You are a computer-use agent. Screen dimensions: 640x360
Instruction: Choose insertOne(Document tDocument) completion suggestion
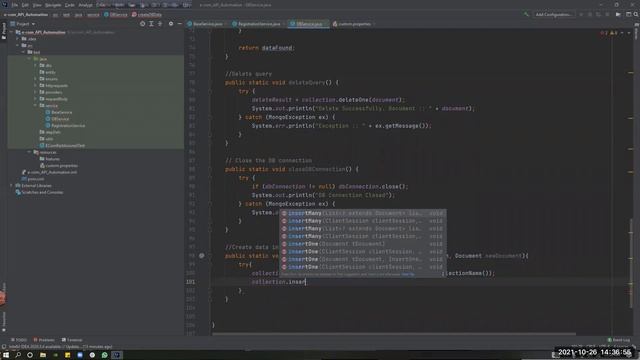(x=363, y=244)
